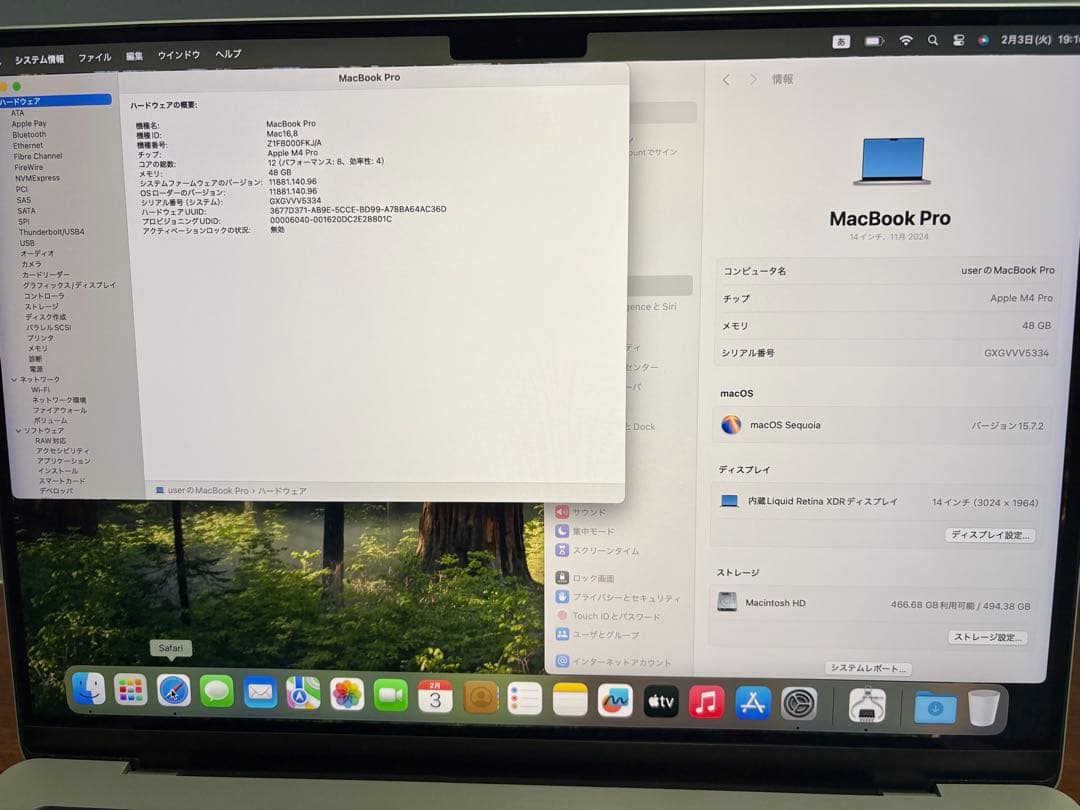Click the battery status icon
This screenshot has height=810, width=1080.
pyautogui.click(x=874, y=41)
